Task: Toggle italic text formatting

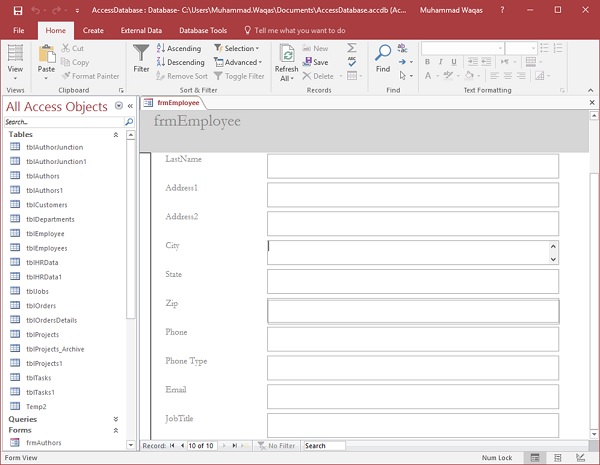Action: (440, 62)
